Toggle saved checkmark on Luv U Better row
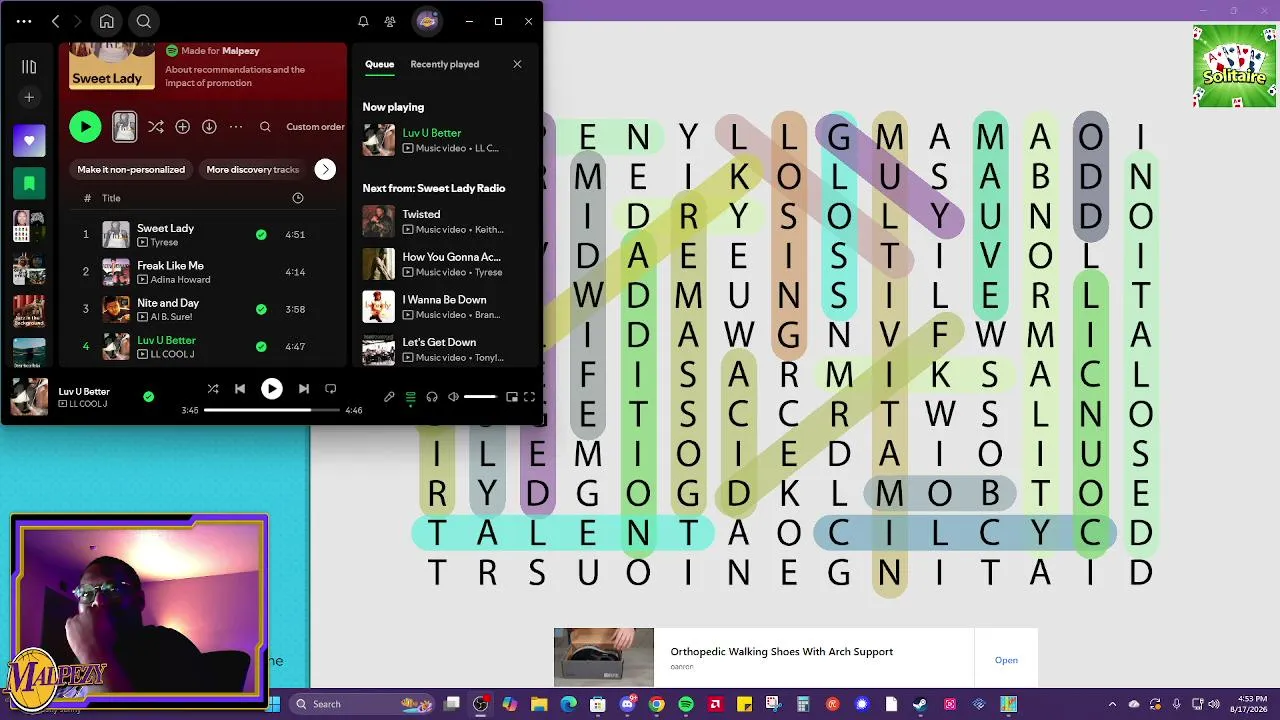 (x=261, y=347)
